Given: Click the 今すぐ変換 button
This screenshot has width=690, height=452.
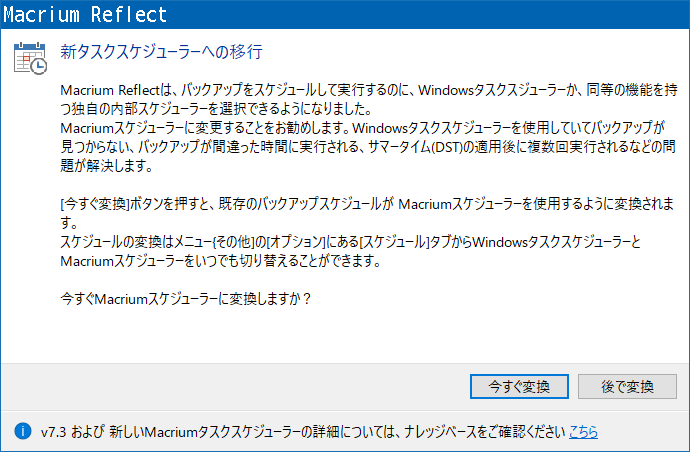Looking at the screenshot, I should click(x=519, y=386).
